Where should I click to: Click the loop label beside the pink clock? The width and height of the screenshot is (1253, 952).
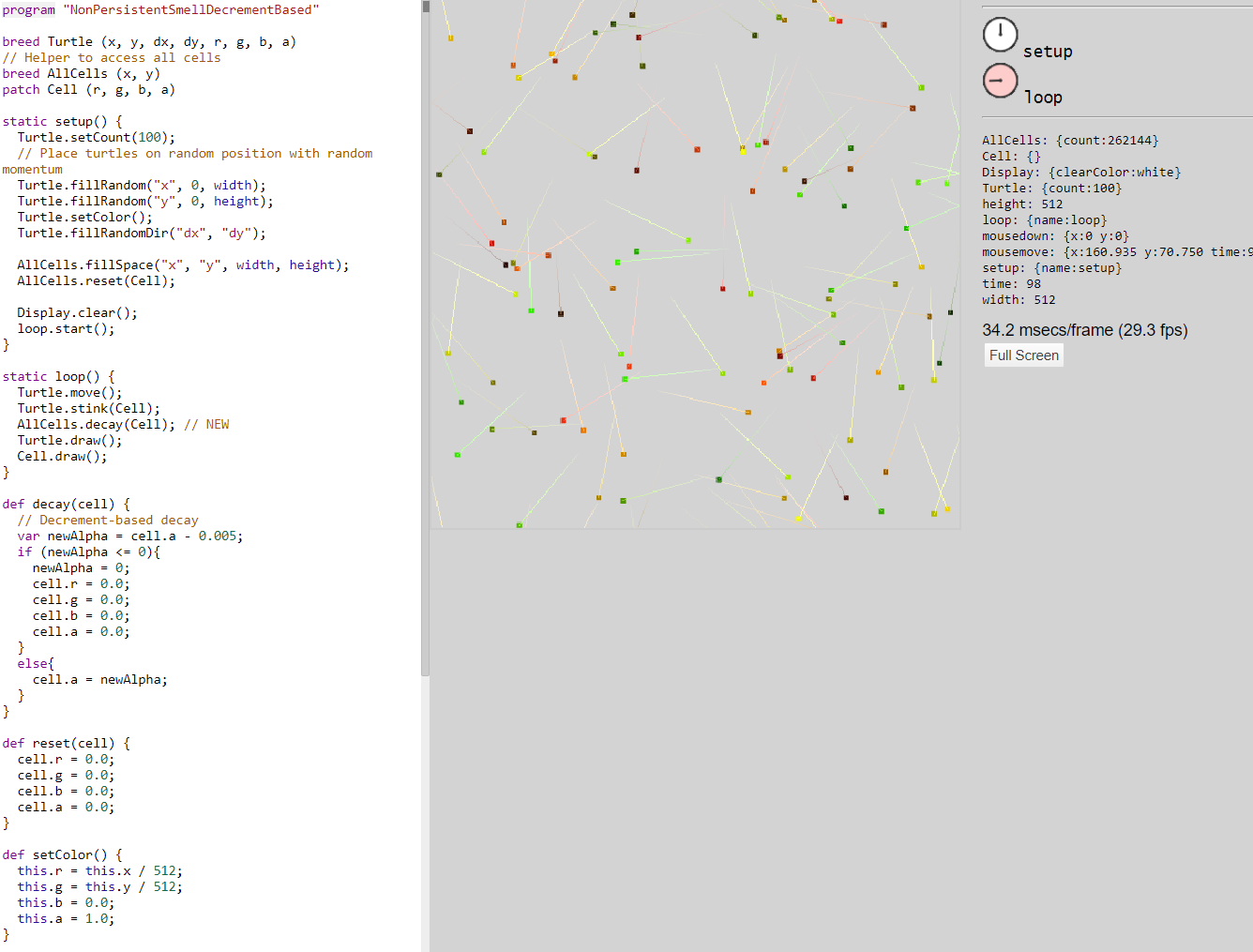point(1043,98)
